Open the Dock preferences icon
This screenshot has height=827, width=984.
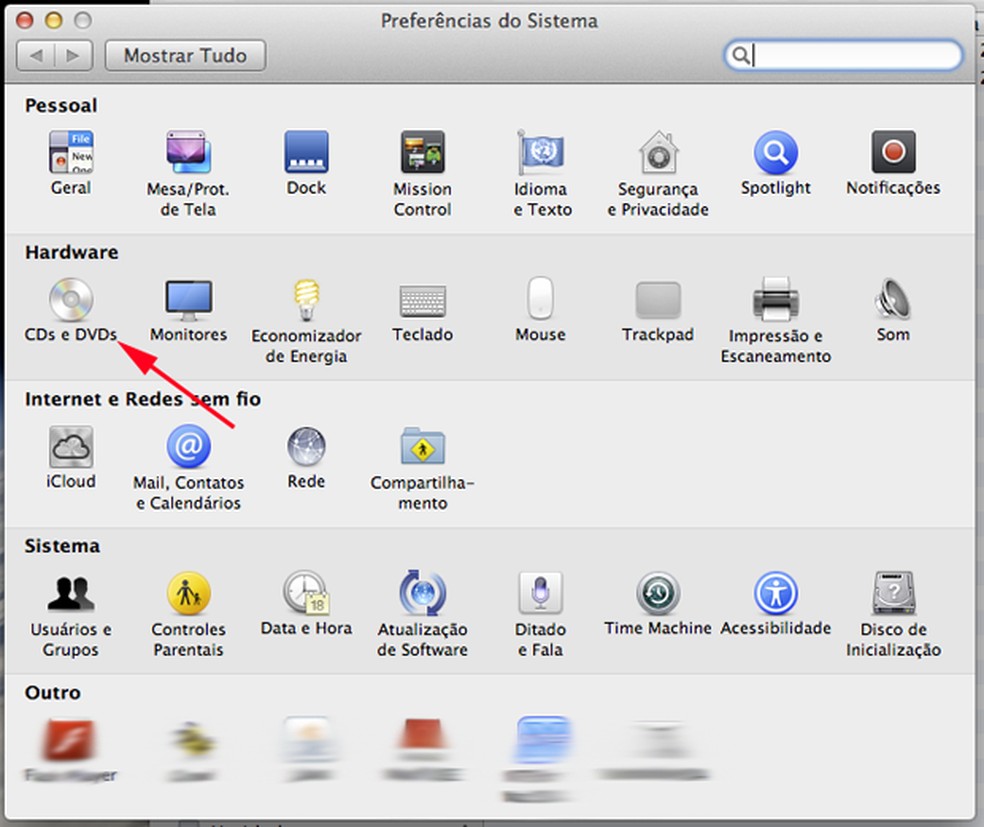pos(306,152)
